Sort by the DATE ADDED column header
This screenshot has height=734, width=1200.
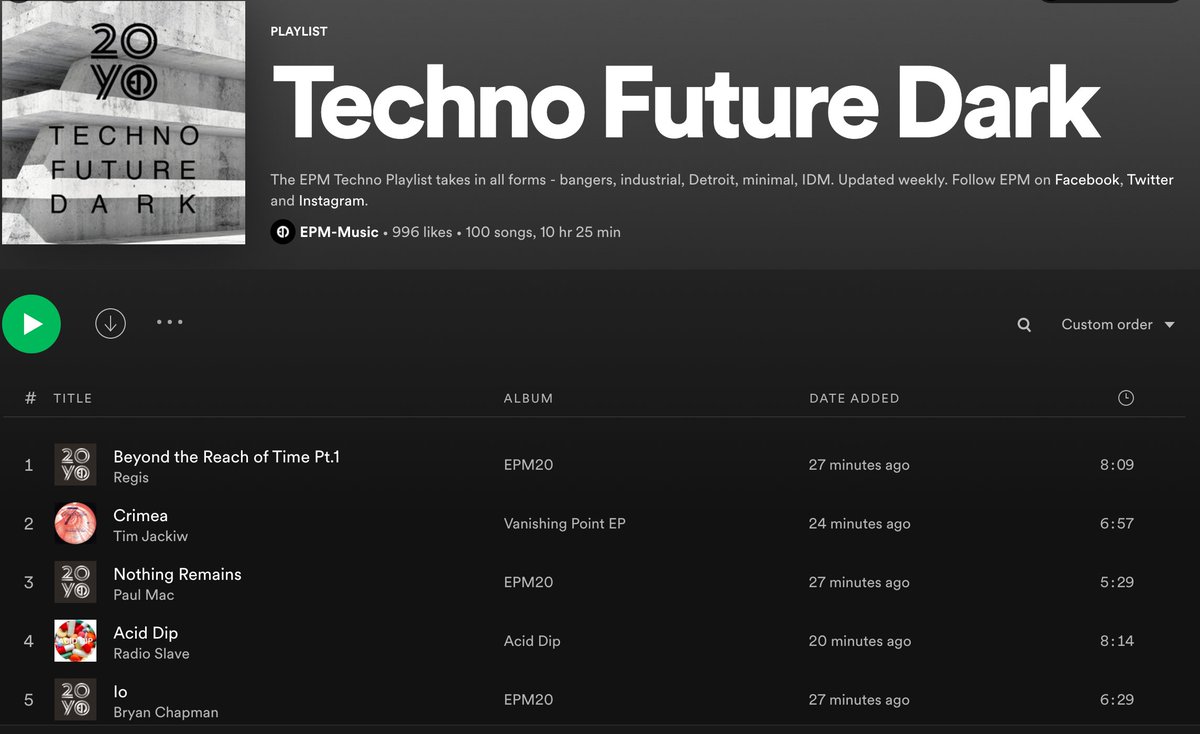tap(854, 398)
